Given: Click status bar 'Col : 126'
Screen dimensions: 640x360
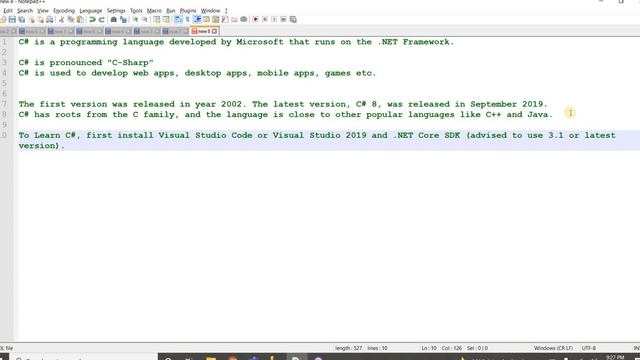Looking at the screenshot, I should [451, 348].
